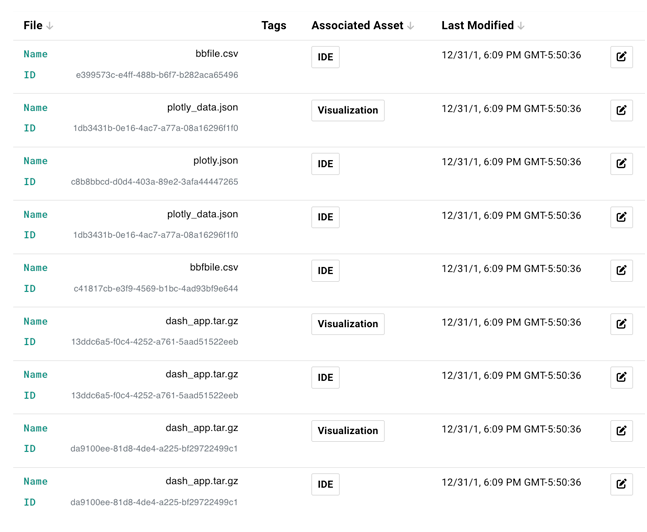Edit dash_app.tar.gz da9100ee IDE row
The width and height of the screenshot is (647, 532).
click(x=621, y=484)
